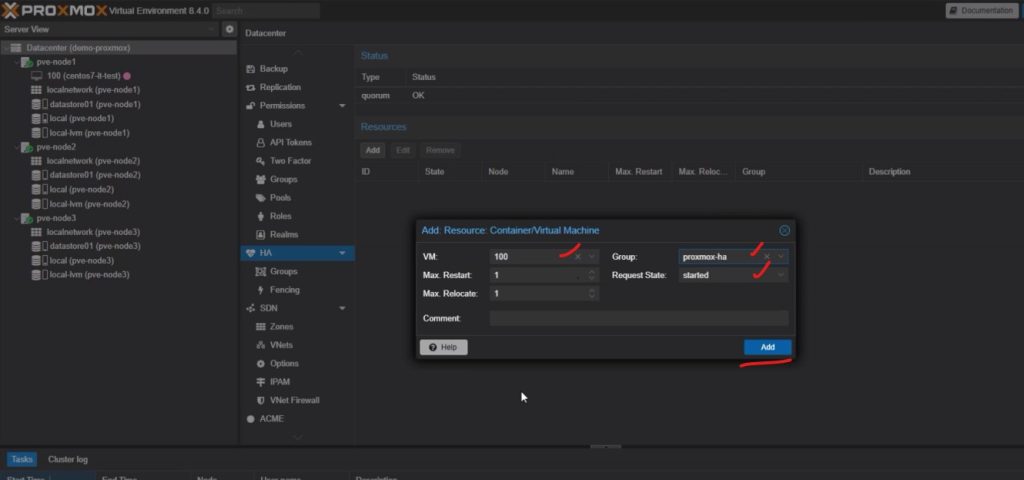Clear the Group field with its X
This screenshot has height=480, width=1024.
pos(767,257)
